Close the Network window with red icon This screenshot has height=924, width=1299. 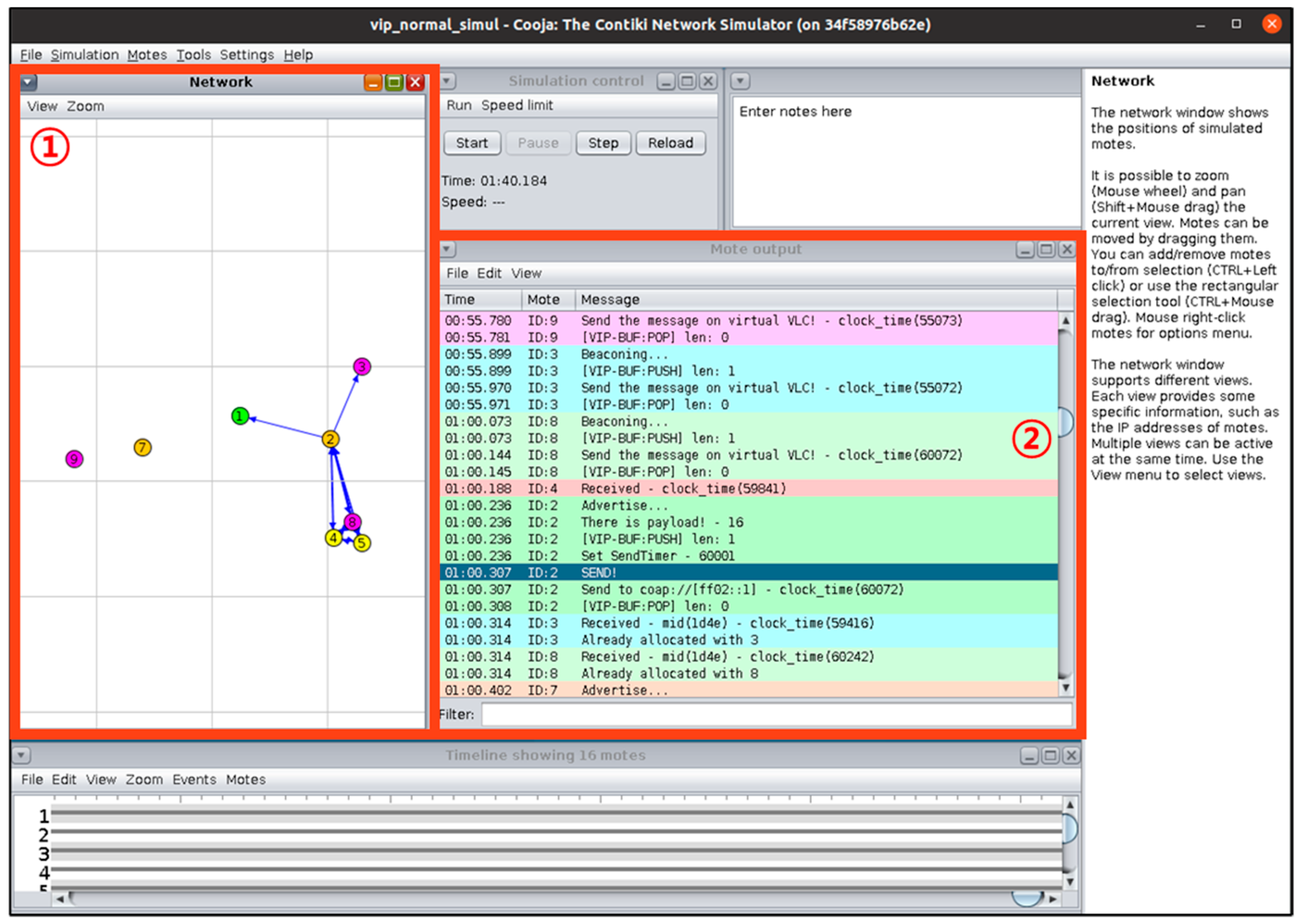415,83
